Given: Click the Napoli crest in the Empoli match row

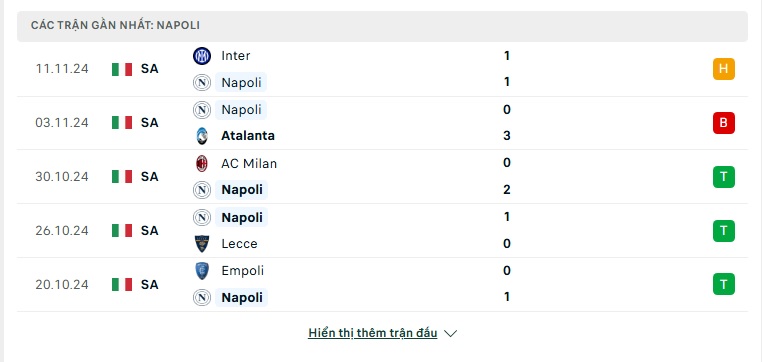Looking at the screenshot, I should coord(201,298).
